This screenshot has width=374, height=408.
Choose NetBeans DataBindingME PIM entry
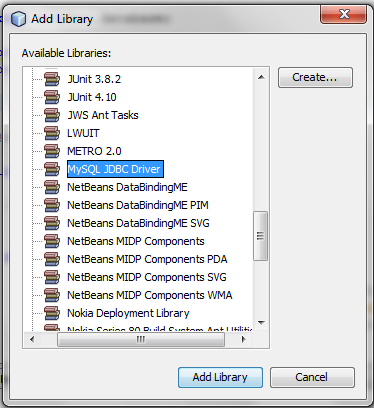pos(138,205)
